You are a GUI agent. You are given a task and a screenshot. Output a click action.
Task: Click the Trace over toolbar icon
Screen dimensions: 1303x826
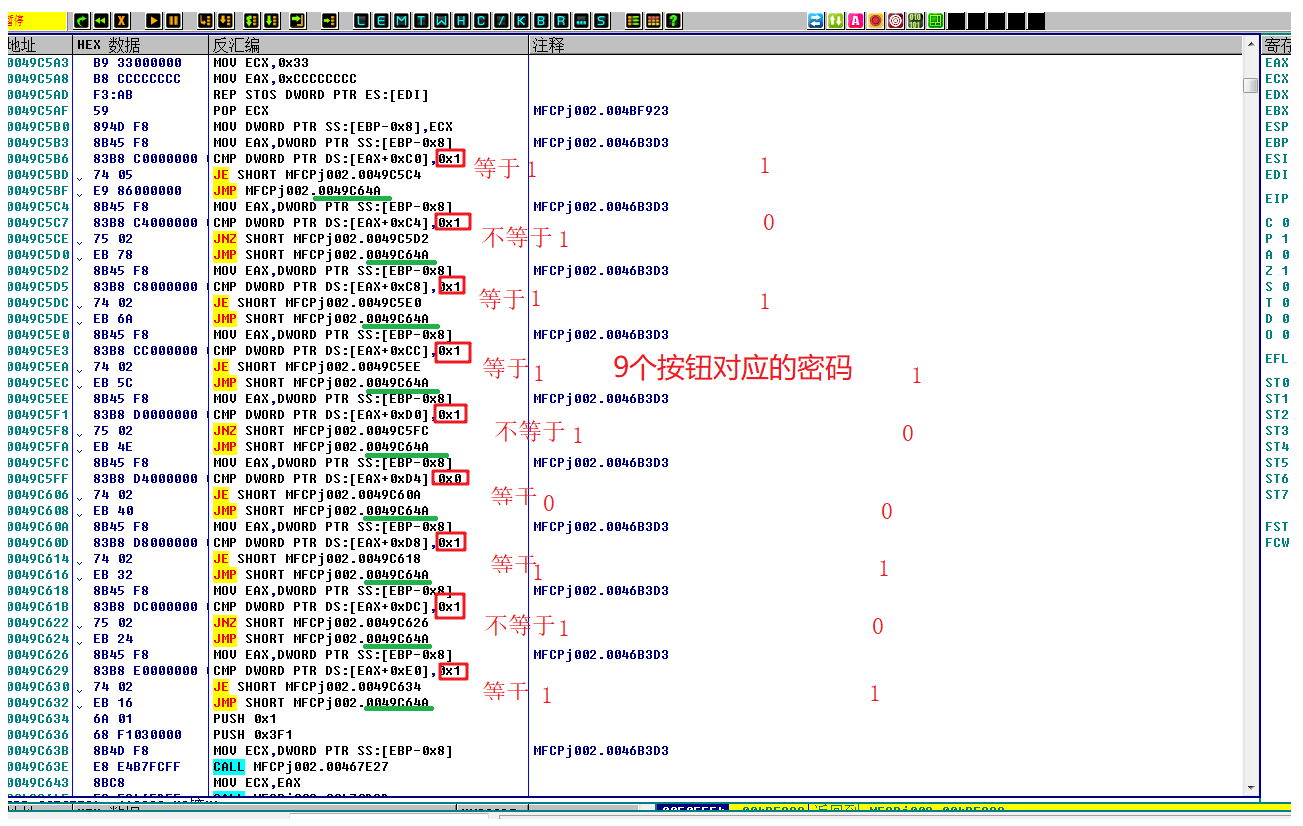[x=272, y=20]
